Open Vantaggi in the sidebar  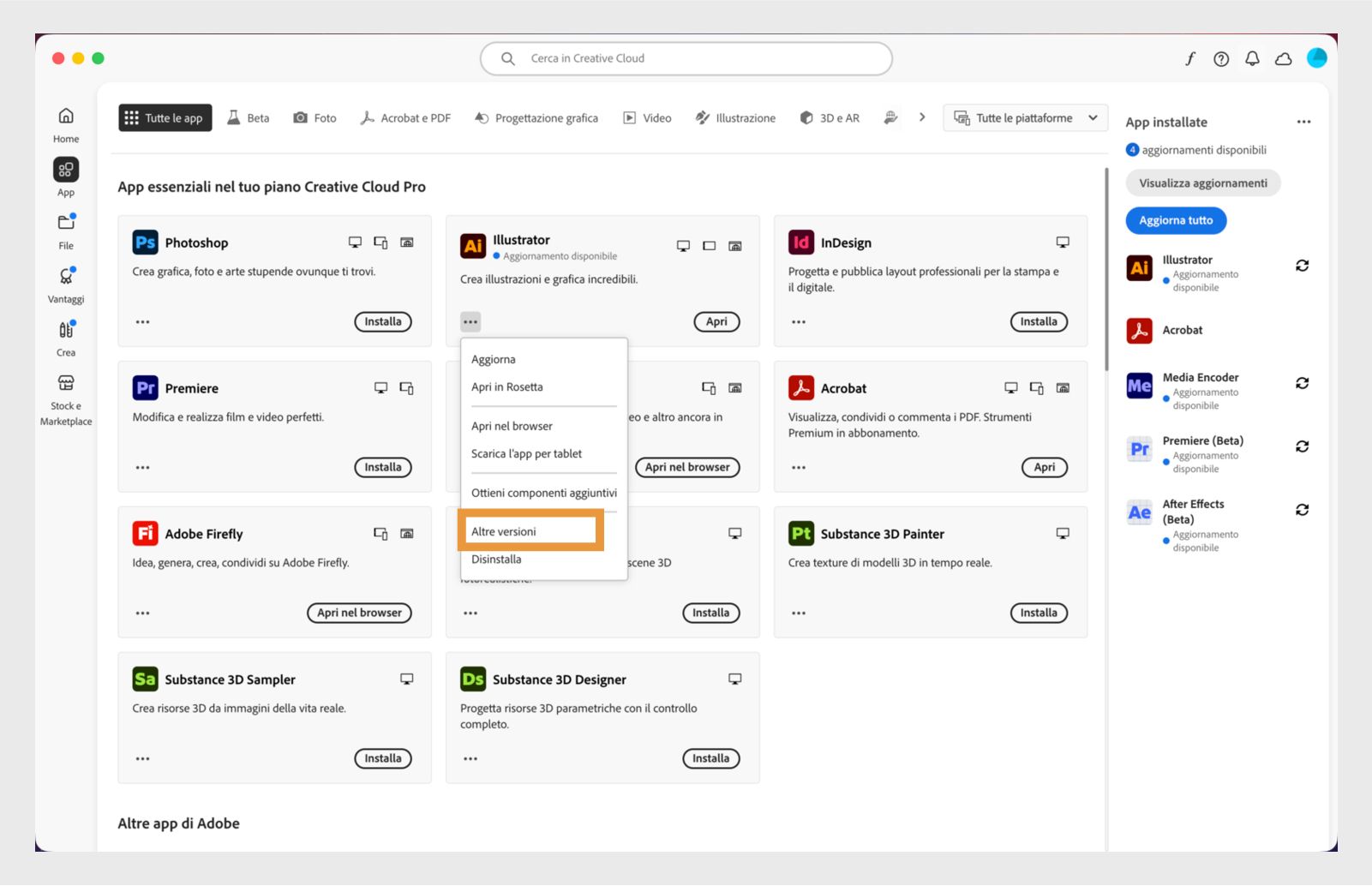tap(66, 285)
